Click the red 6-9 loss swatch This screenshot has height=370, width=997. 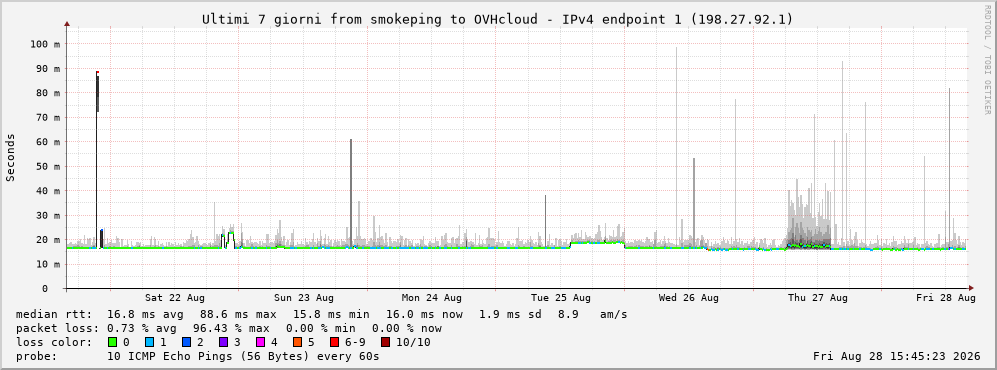click(334, 342)
